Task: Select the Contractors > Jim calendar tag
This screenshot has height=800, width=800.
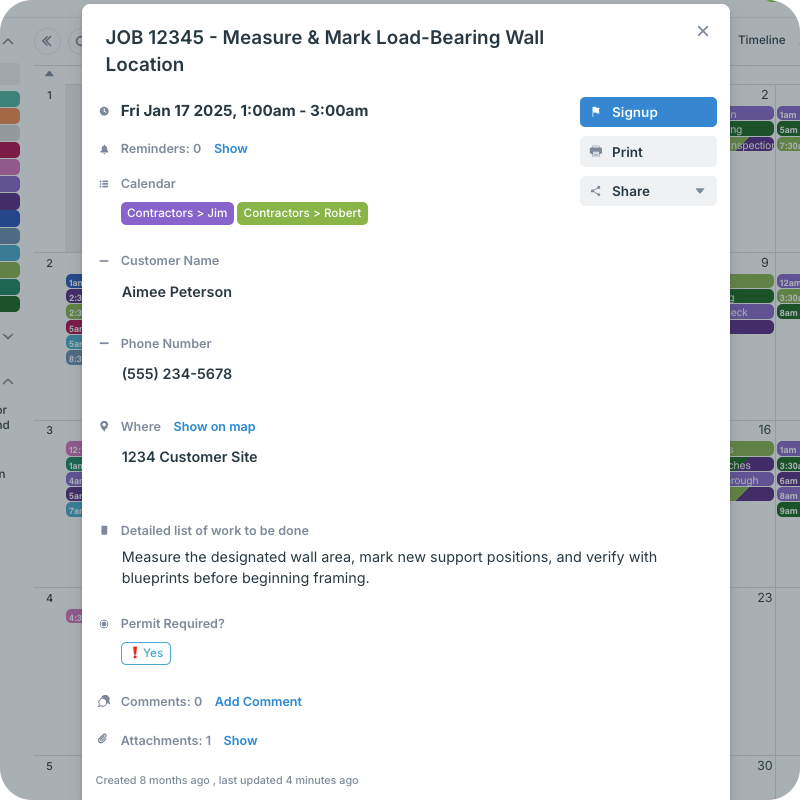Action: point(177,213)
